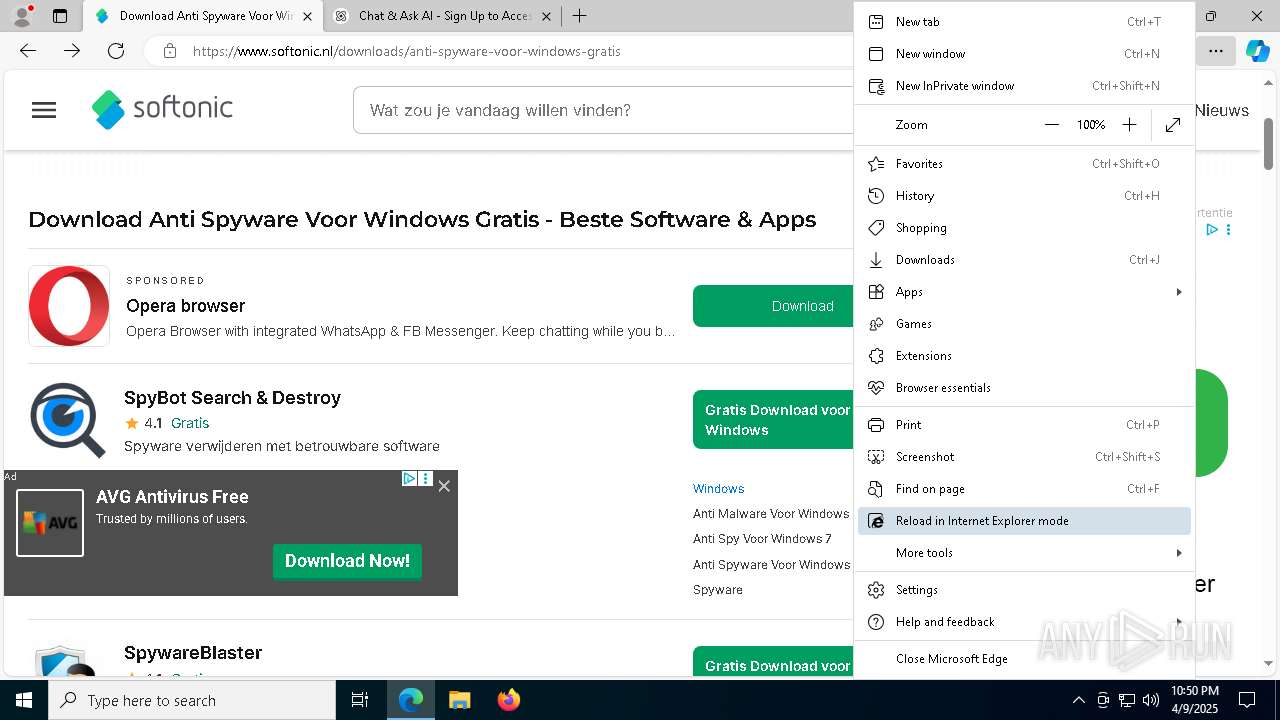Open Anti Malware Voor Windows link
1280x720 pixels.
771,514
